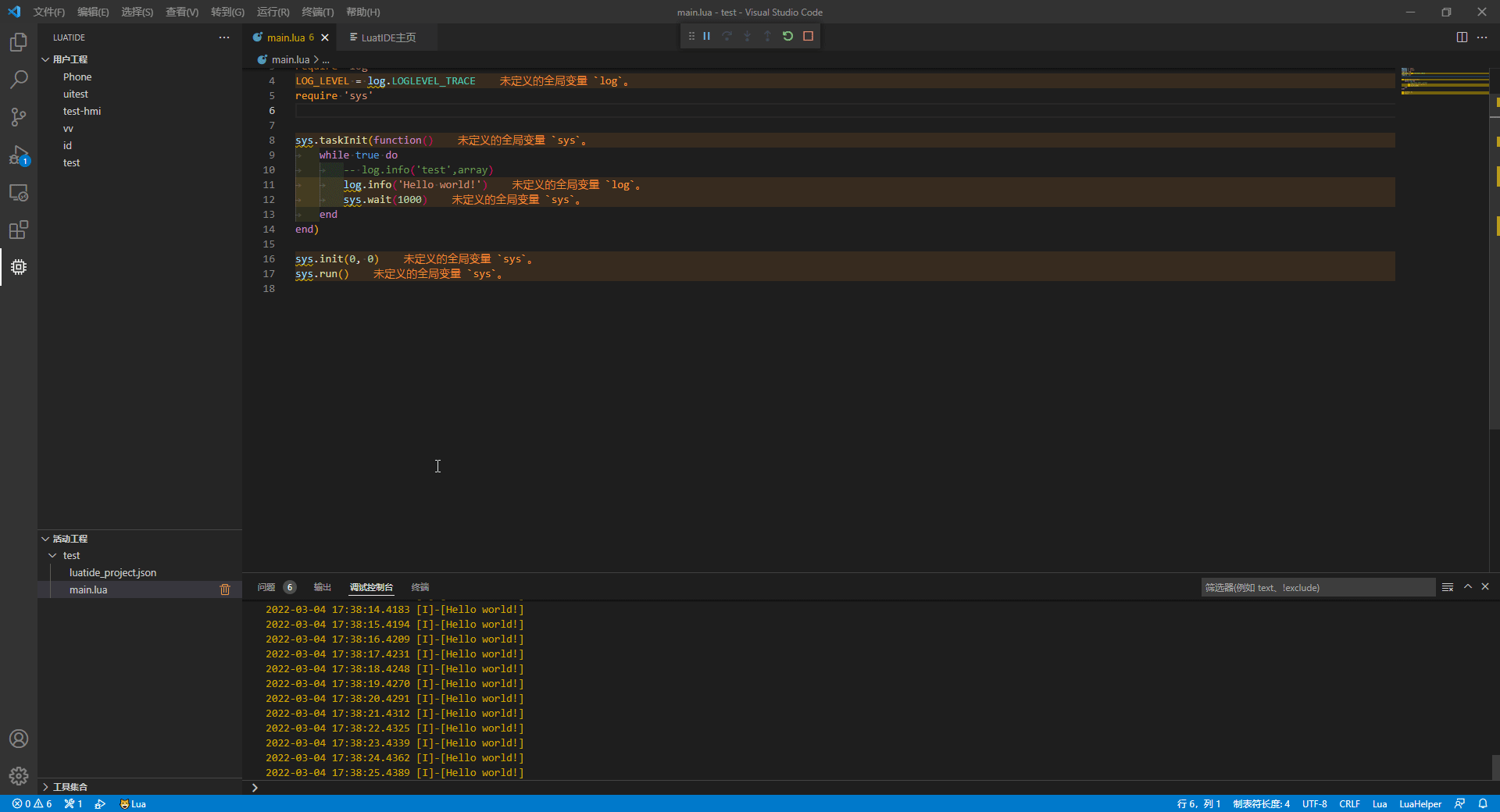Change the UTF-8 file encoding
Image resolution: width=1500 pixels, height=812 pixels.
point(1314,803)
